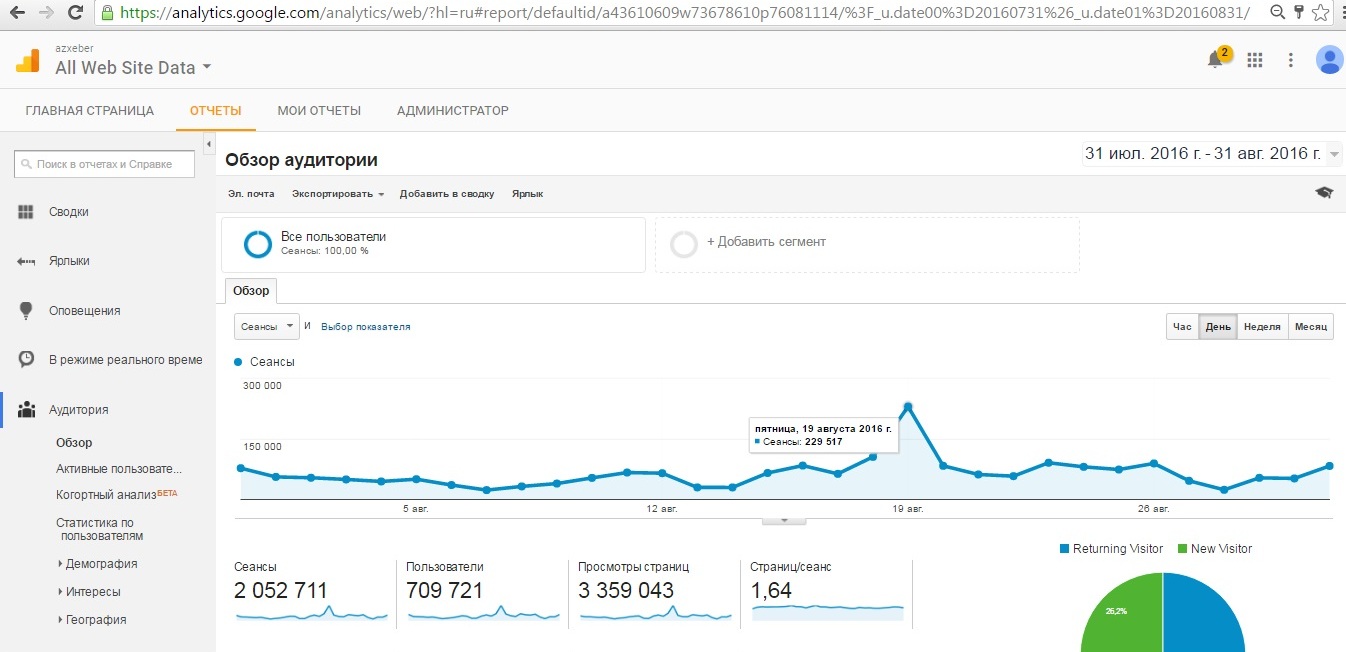Click the Returning Visitor blue legend swatch
This screenshot has width=1346, height=652.
pyautogui.click(x=1065, y=549)
